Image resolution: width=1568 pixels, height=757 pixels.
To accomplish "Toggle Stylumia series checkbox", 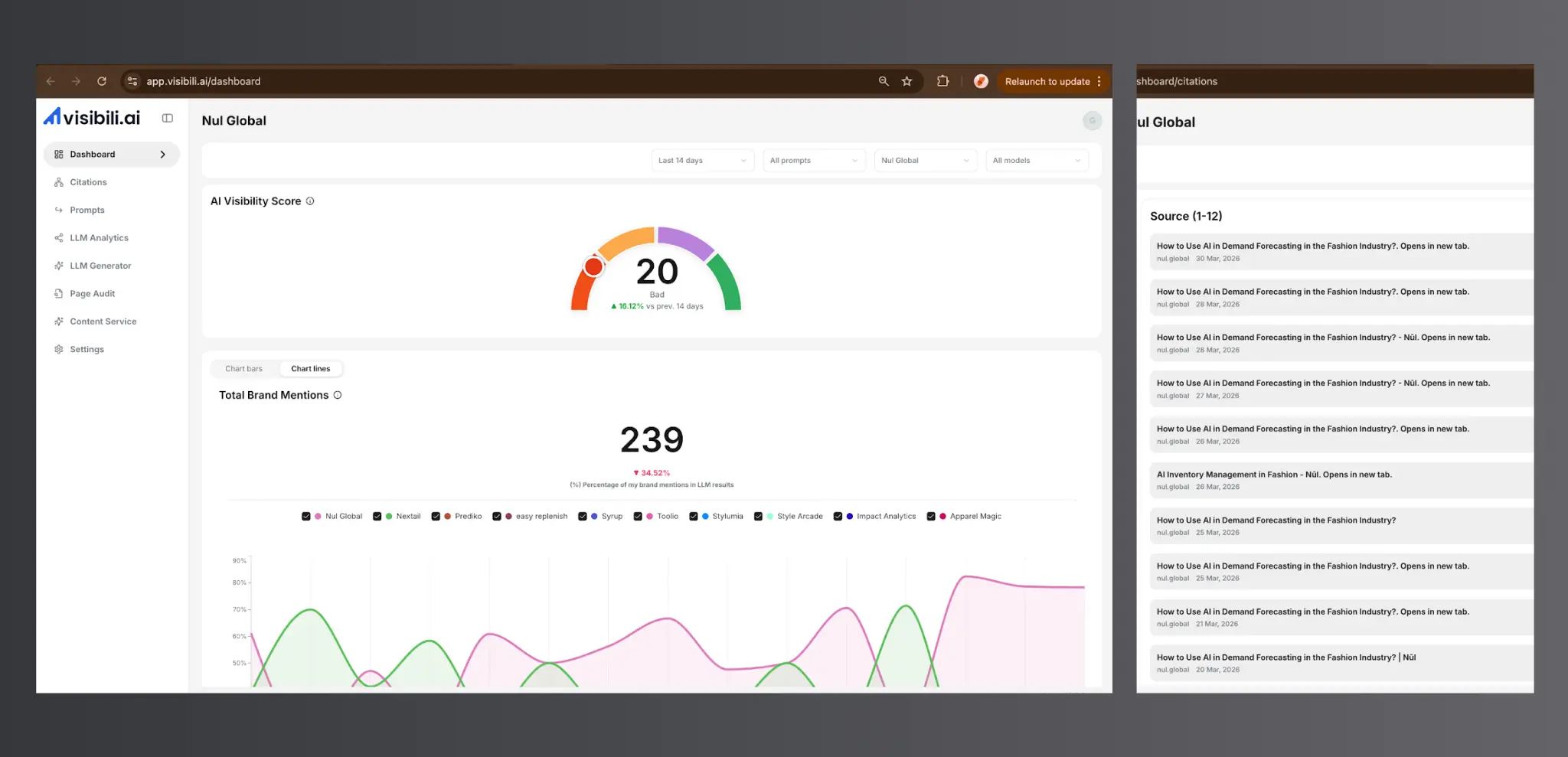I will pyautogui.click(x=694, y=517).
